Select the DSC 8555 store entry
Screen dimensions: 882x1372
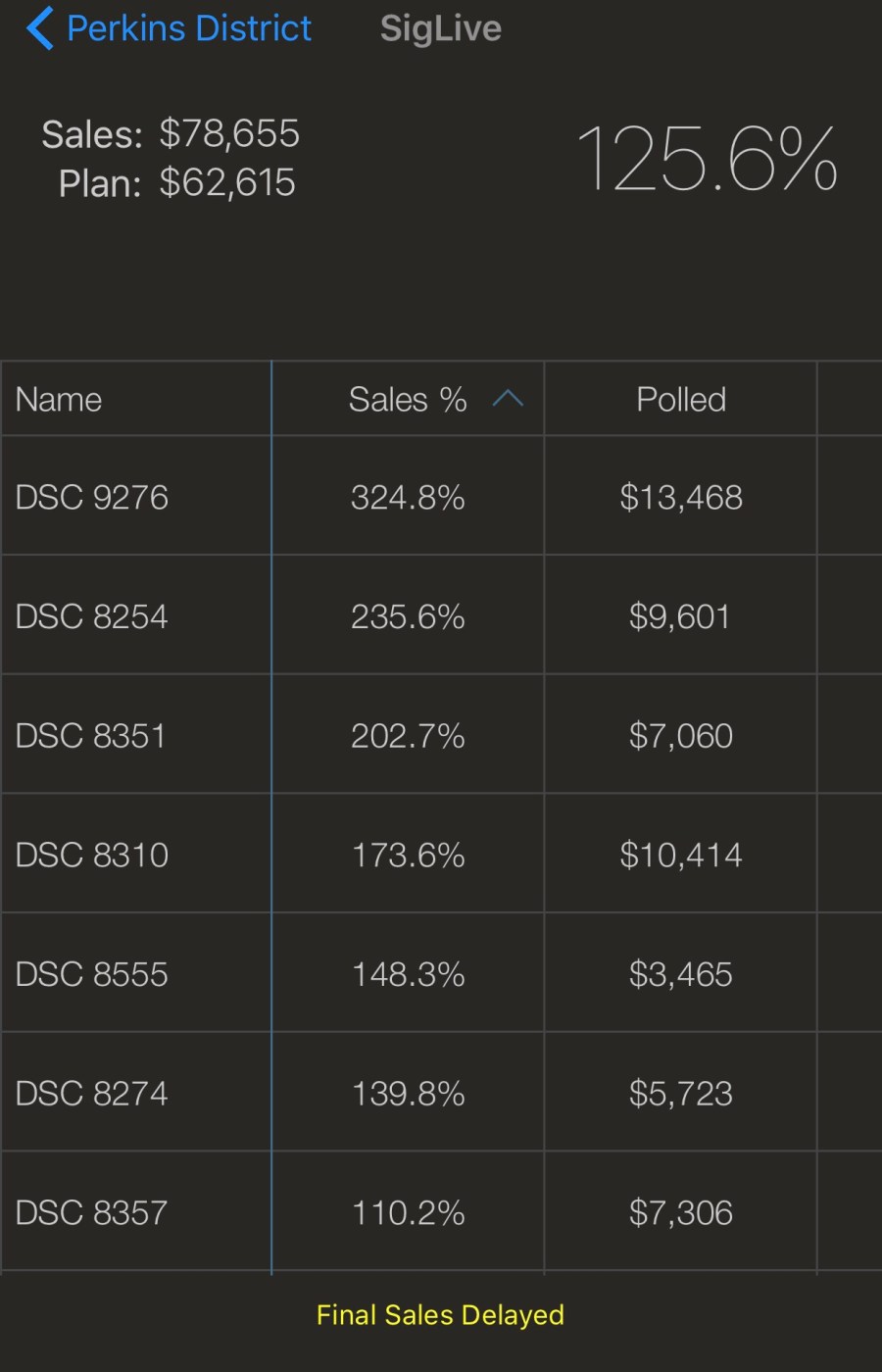point(92,974)
